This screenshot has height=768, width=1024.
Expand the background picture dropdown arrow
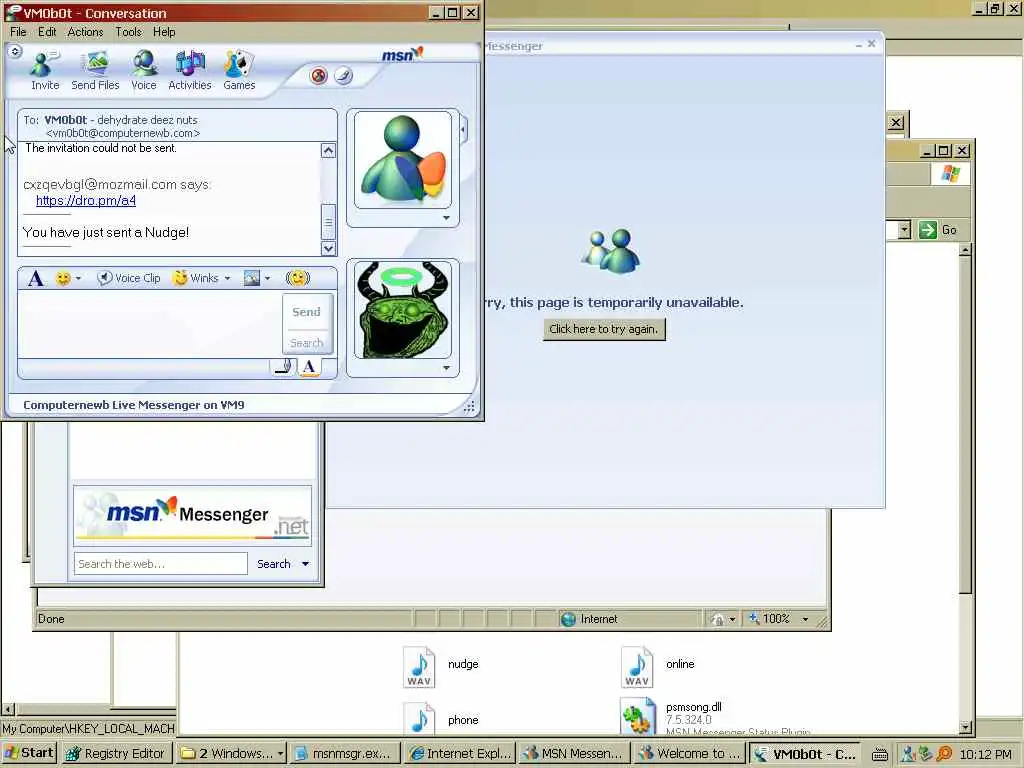pos(267,279)
